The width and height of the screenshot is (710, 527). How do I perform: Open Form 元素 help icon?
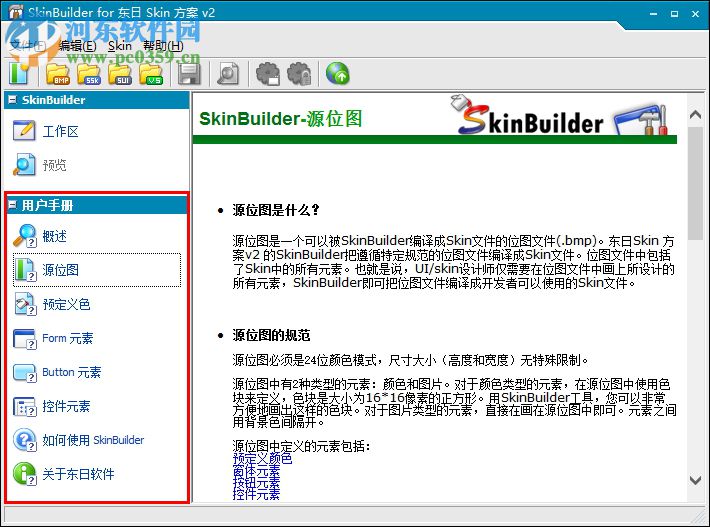click(25, 338)
